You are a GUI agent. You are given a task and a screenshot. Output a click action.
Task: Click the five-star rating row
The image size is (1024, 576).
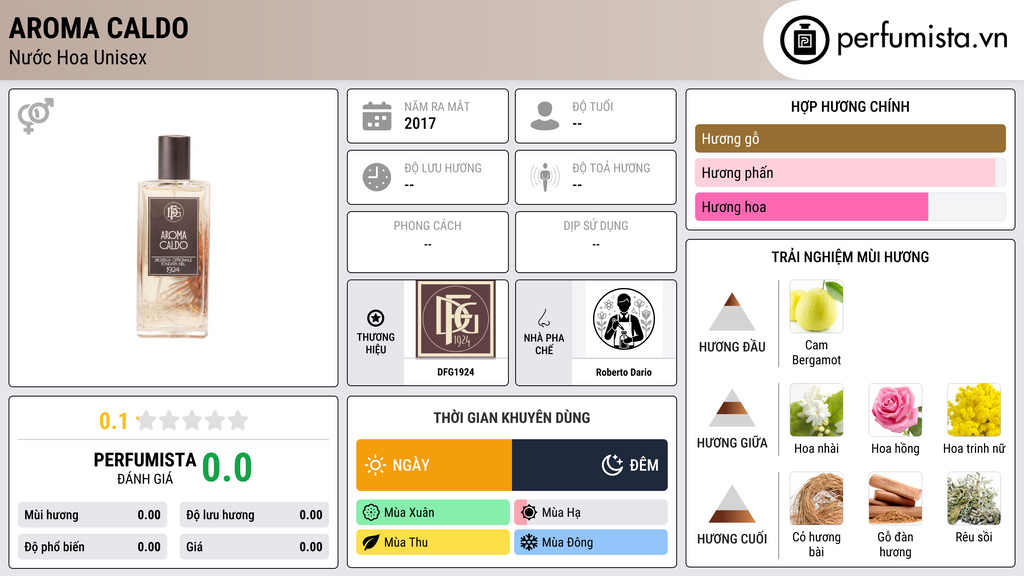click(193, 420)
